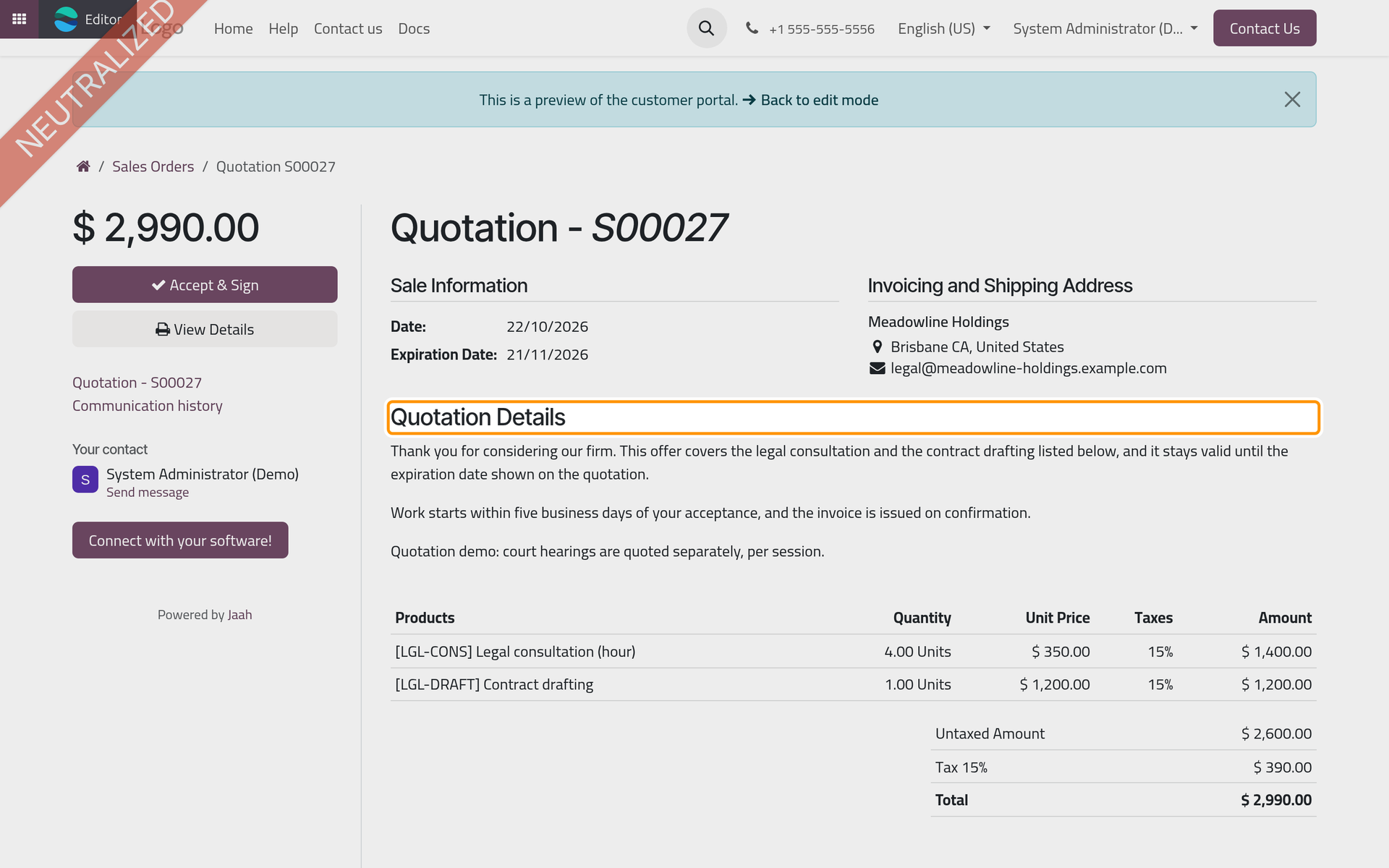This screenshot has width=1389, height=868.
Task: Call the +1 555-555-5556 number link
Action: point(822,29)
